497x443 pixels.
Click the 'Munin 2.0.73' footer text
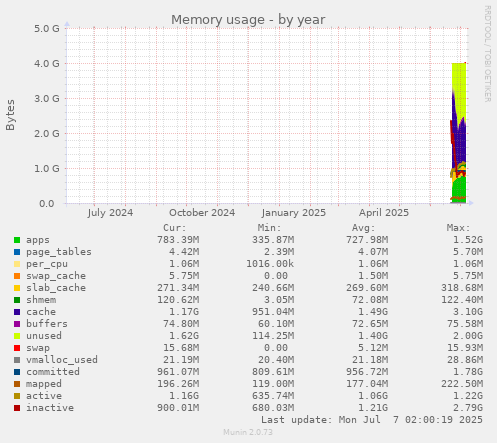coord(248,432)
